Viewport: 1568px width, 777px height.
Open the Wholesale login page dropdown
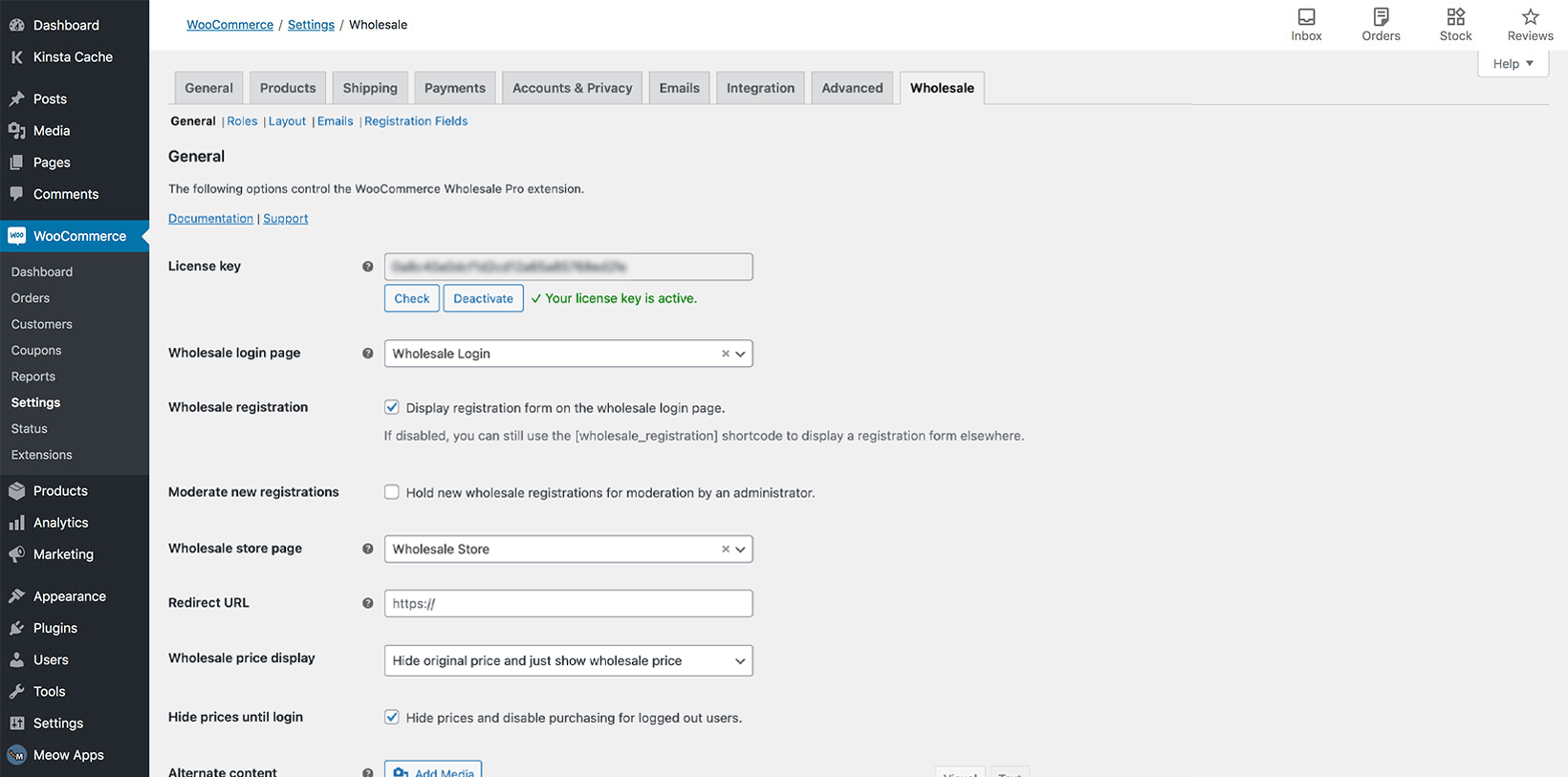[568, 354]
